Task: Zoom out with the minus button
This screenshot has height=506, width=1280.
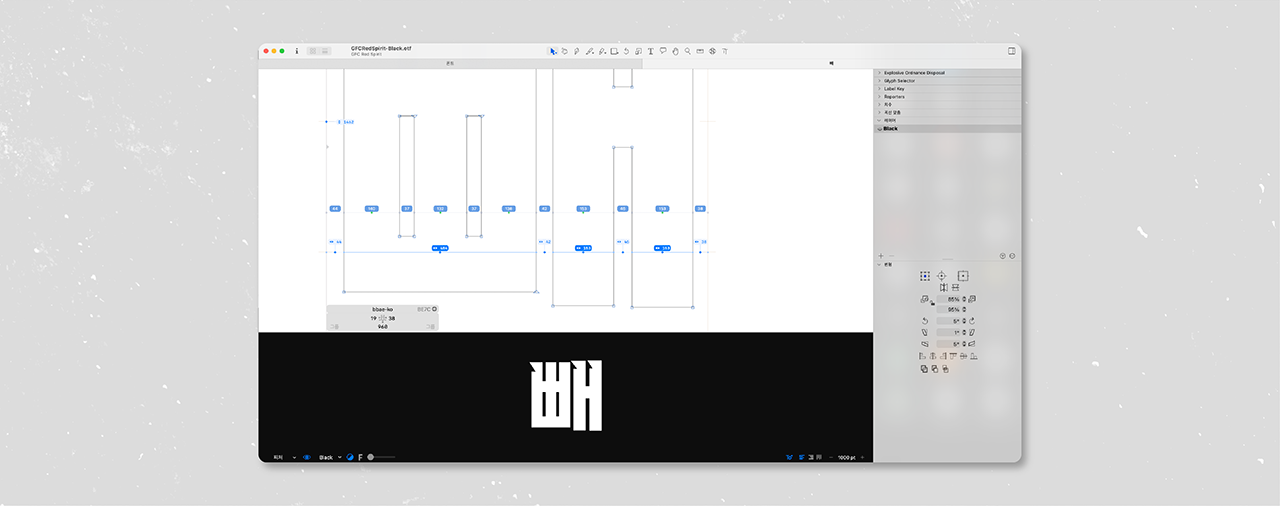Action: (x=831, y=457)
